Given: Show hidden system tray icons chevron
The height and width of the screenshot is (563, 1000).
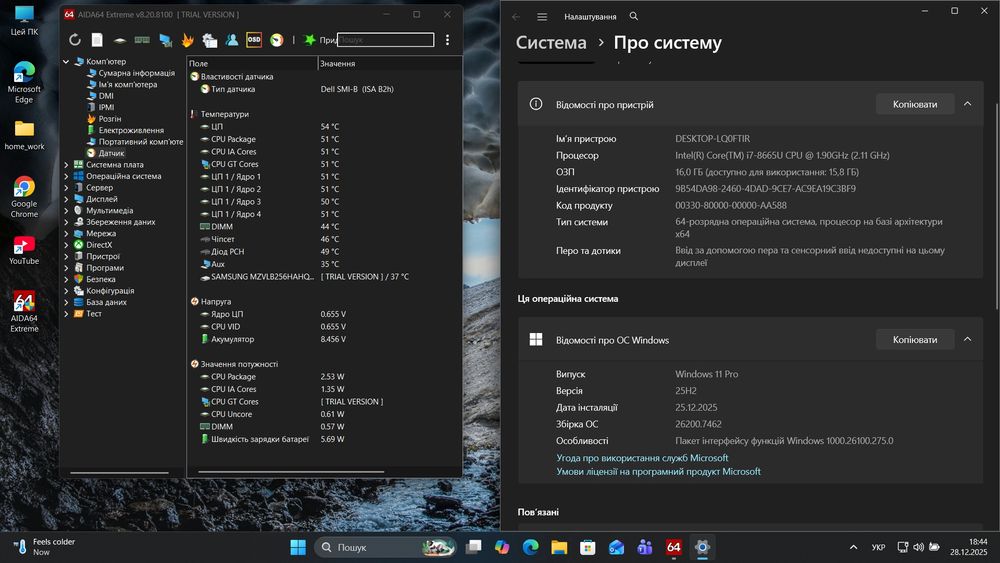Looking at the screenshot, I should pos(853,547).
